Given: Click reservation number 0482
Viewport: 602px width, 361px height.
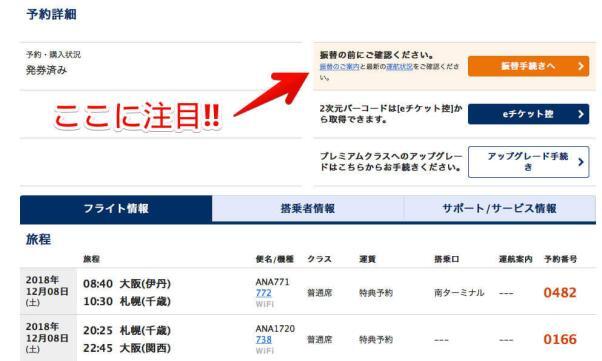Looking at the screenshot, I should pyautogui.click(x=560, y=293).
